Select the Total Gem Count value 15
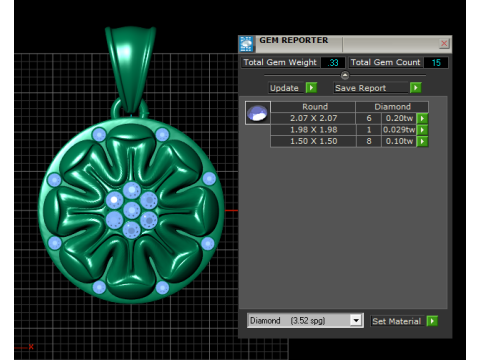The image size is (480, 360). pyautogui.click(x=436, y=62)
